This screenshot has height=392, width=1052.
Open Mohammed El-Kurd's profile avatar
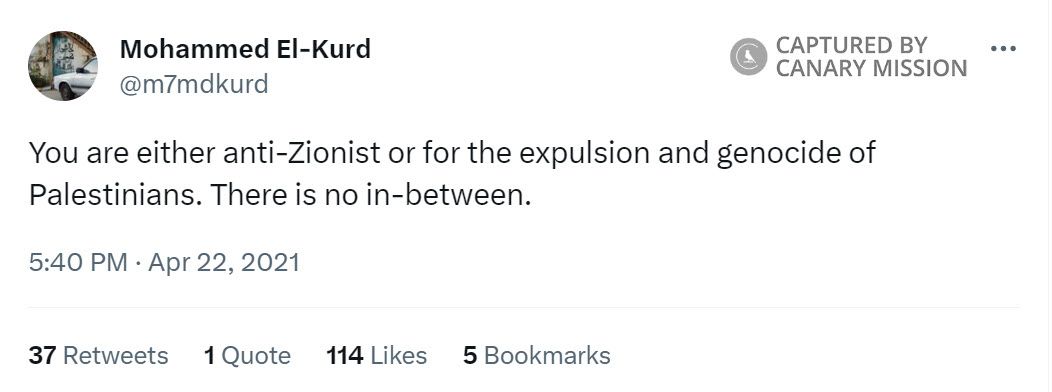tap(63, 66)
